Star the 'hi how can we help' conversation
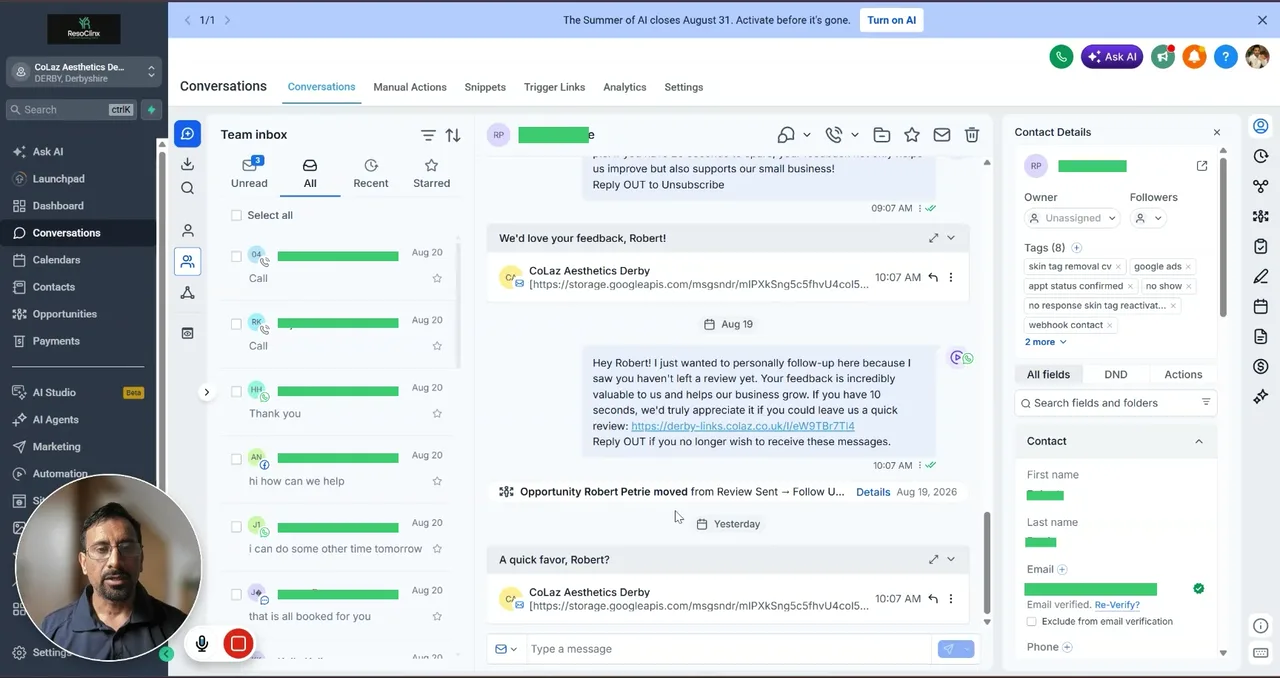The width and height of the screenshot is (1280, 678). click(x=437, y=481)
